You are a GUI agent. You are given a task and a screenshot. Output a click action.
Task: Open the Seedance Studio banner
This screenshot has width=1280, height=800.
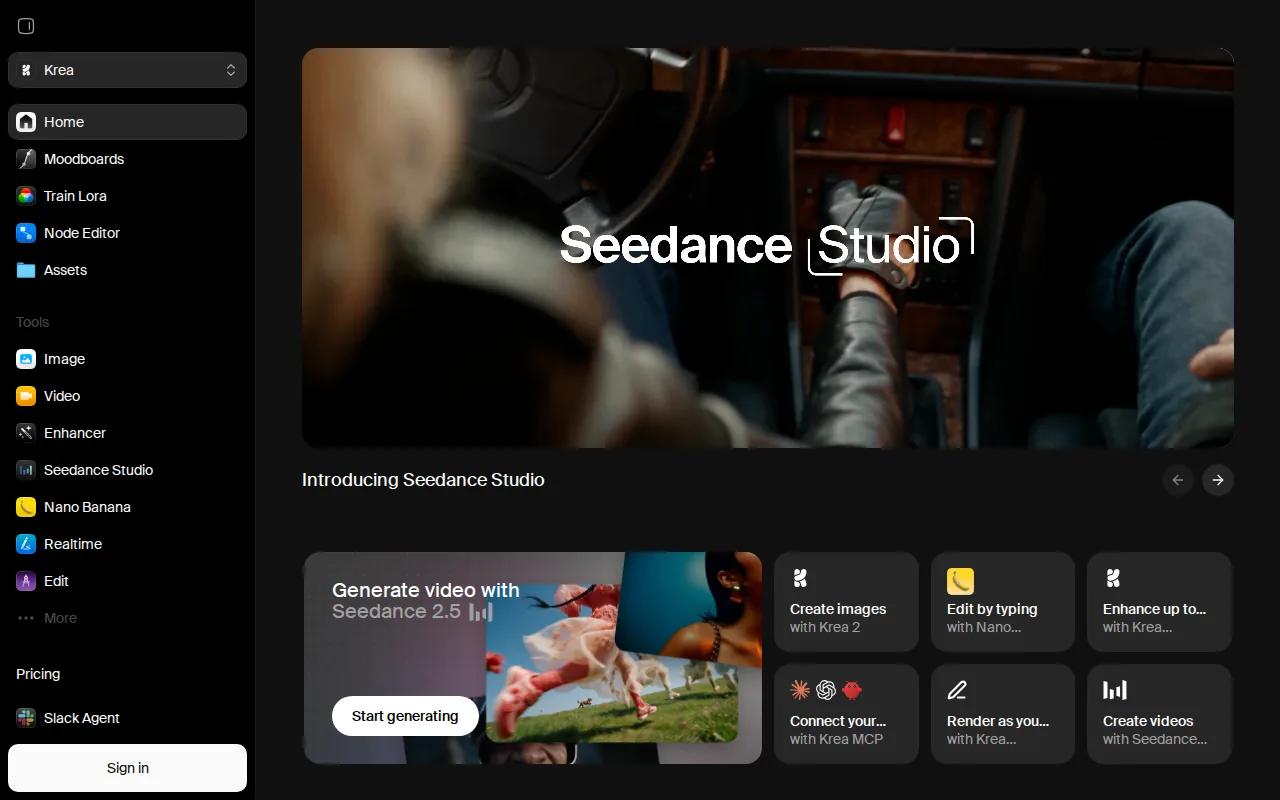tap(768, 248)
